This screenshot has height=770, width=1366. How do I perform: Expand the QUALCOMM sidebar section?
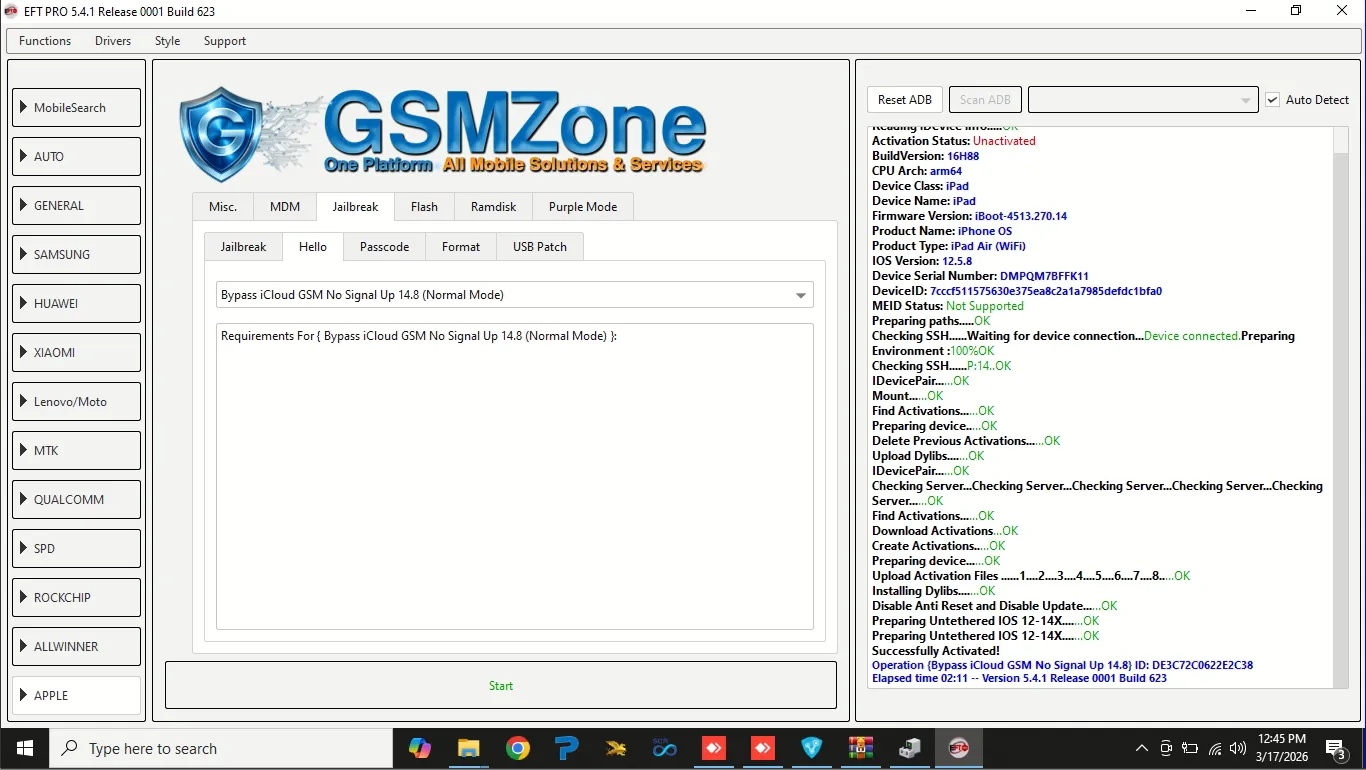(76, 500)
